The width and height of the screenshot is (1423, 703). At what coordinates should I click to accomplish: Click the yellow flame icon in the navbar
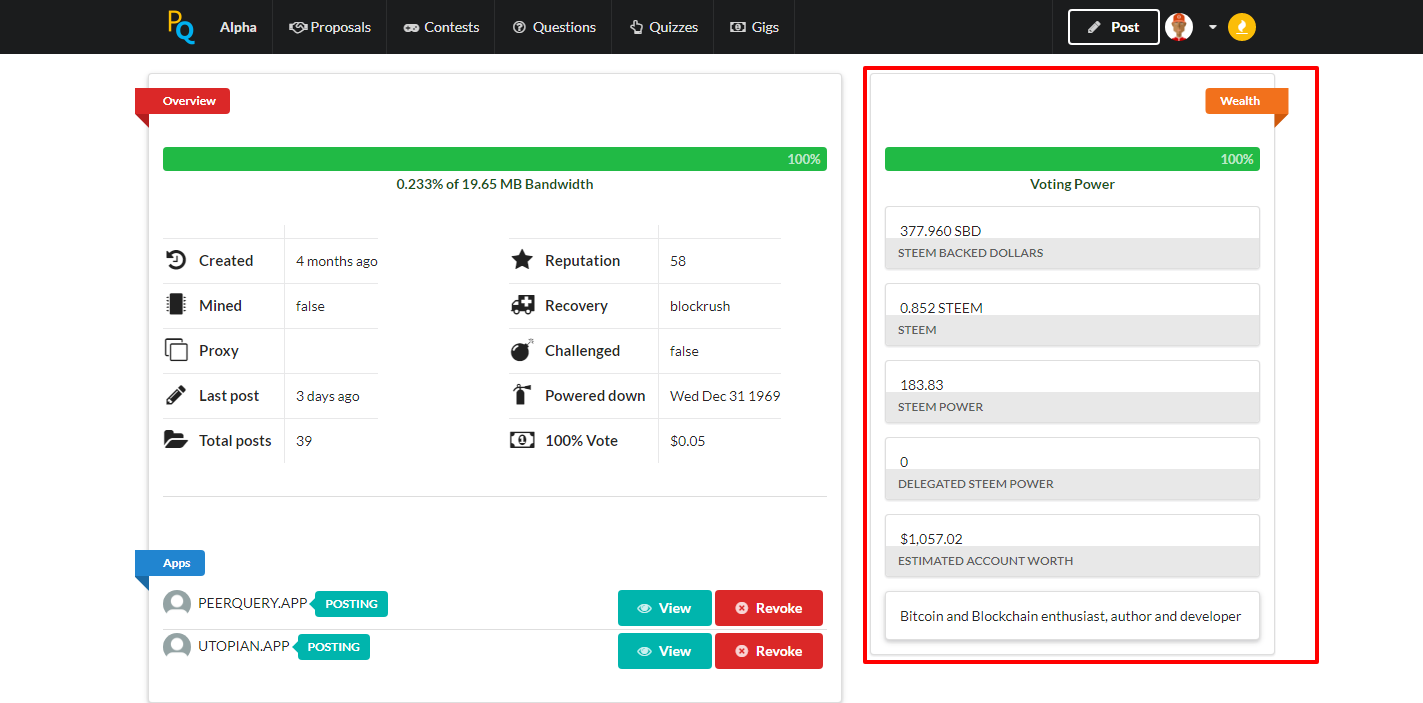(x=1242, y=27)
